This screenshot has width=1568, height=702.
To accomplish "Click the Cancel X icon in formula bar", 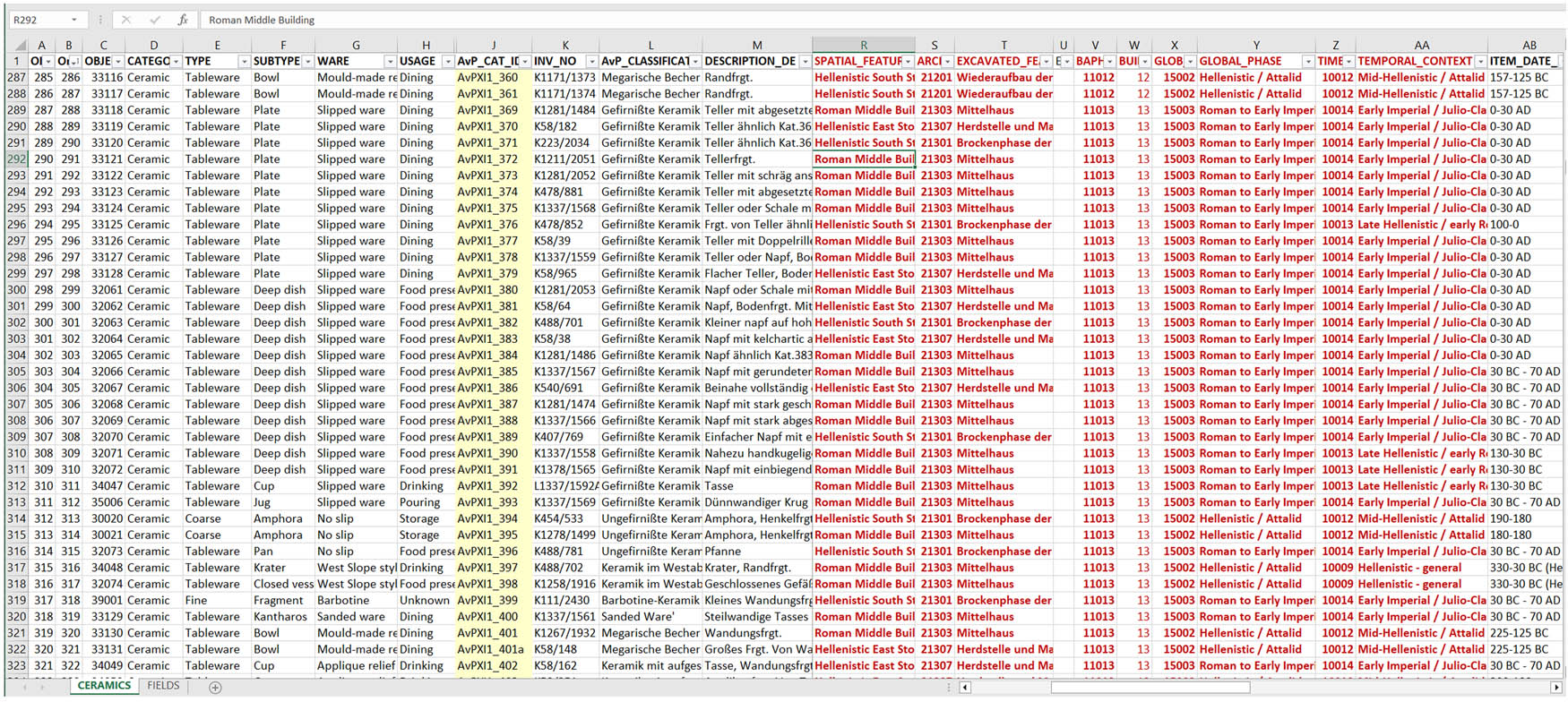I will (126, 20).
